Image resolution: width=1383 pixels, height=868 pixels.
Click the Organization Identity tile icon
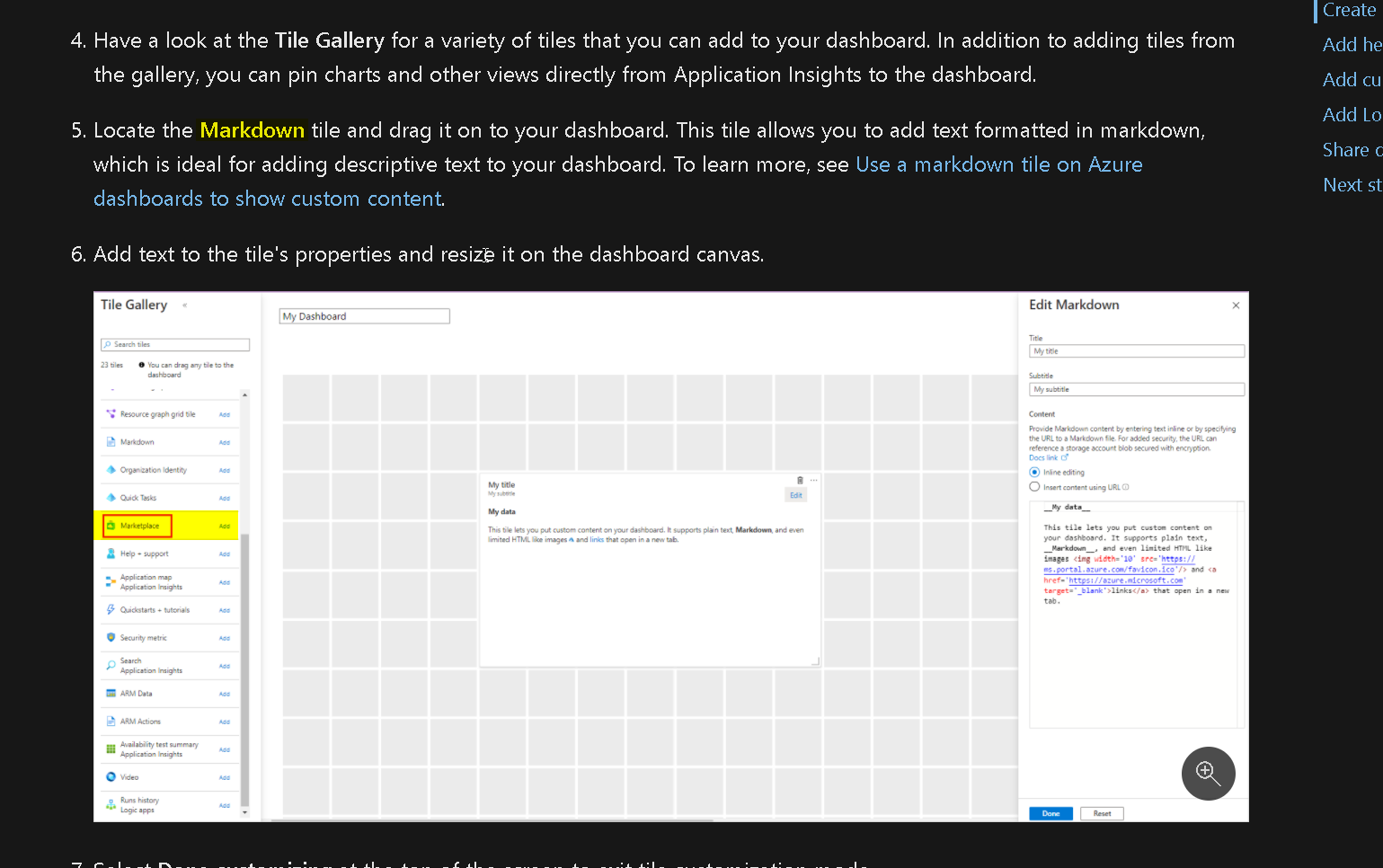point(110,468)
